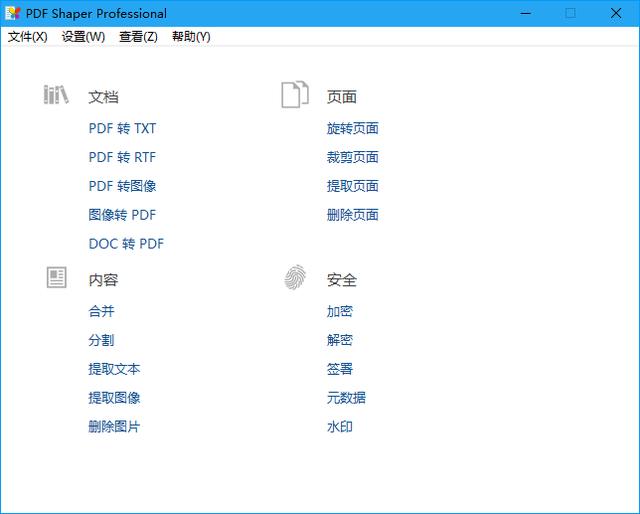The width and height of the screenshot is (640, 514).
Task: Launch the DOC 转 PDF tool
Action: [x=126, y=244]
